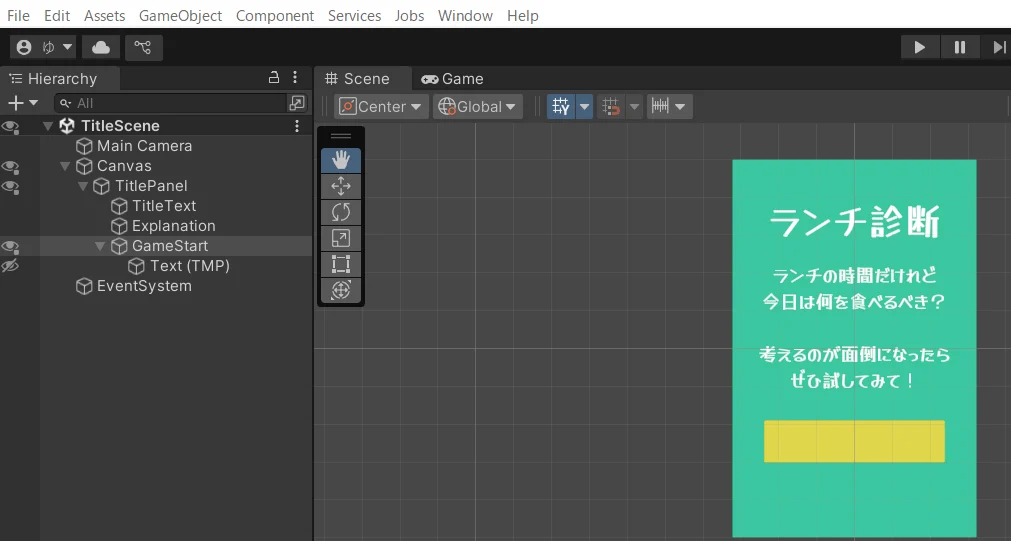Open the Services menu

(x=354, y=15)
